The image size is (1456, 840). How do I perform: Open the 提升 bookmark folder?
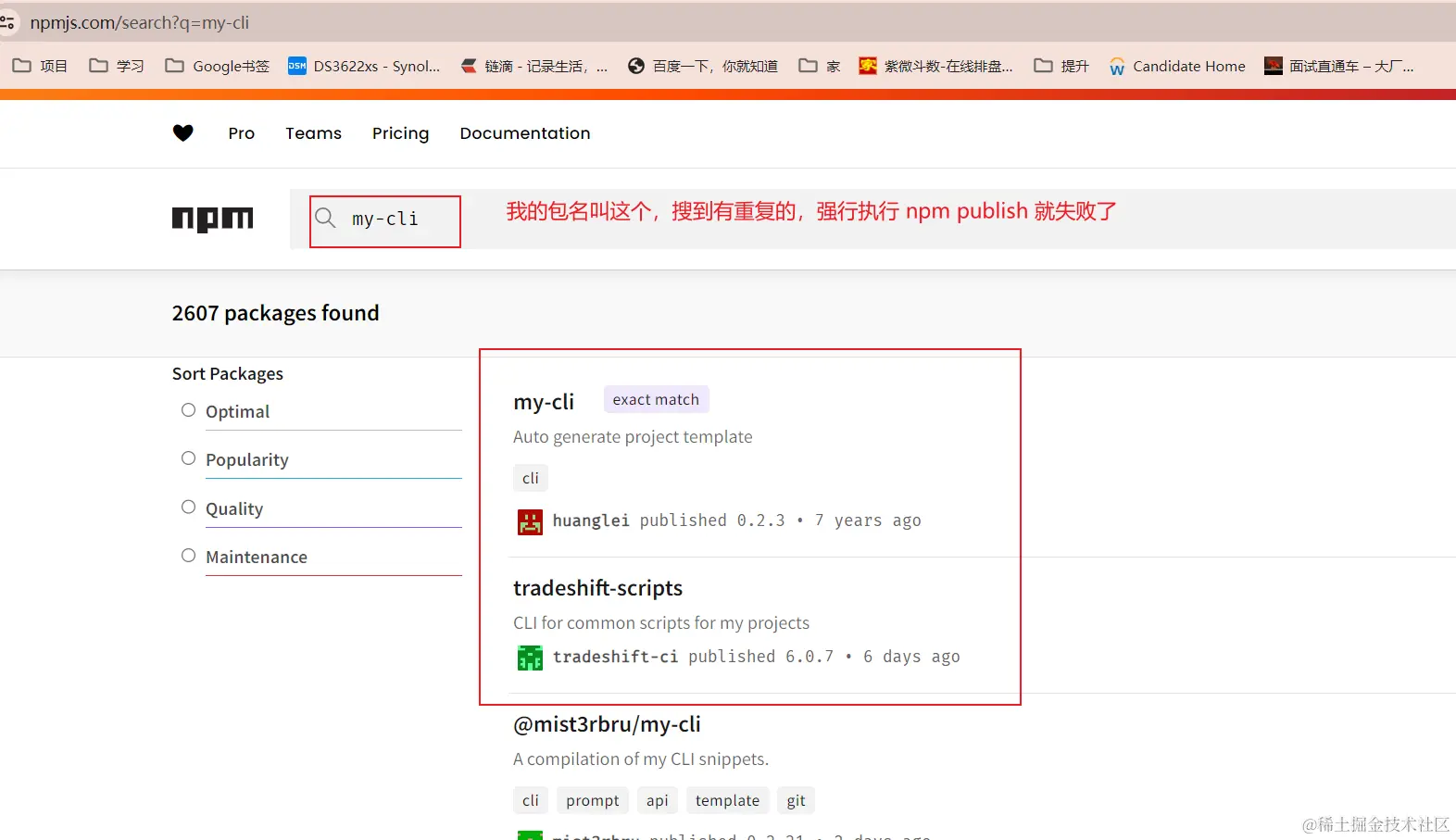tap(1061, 66)
